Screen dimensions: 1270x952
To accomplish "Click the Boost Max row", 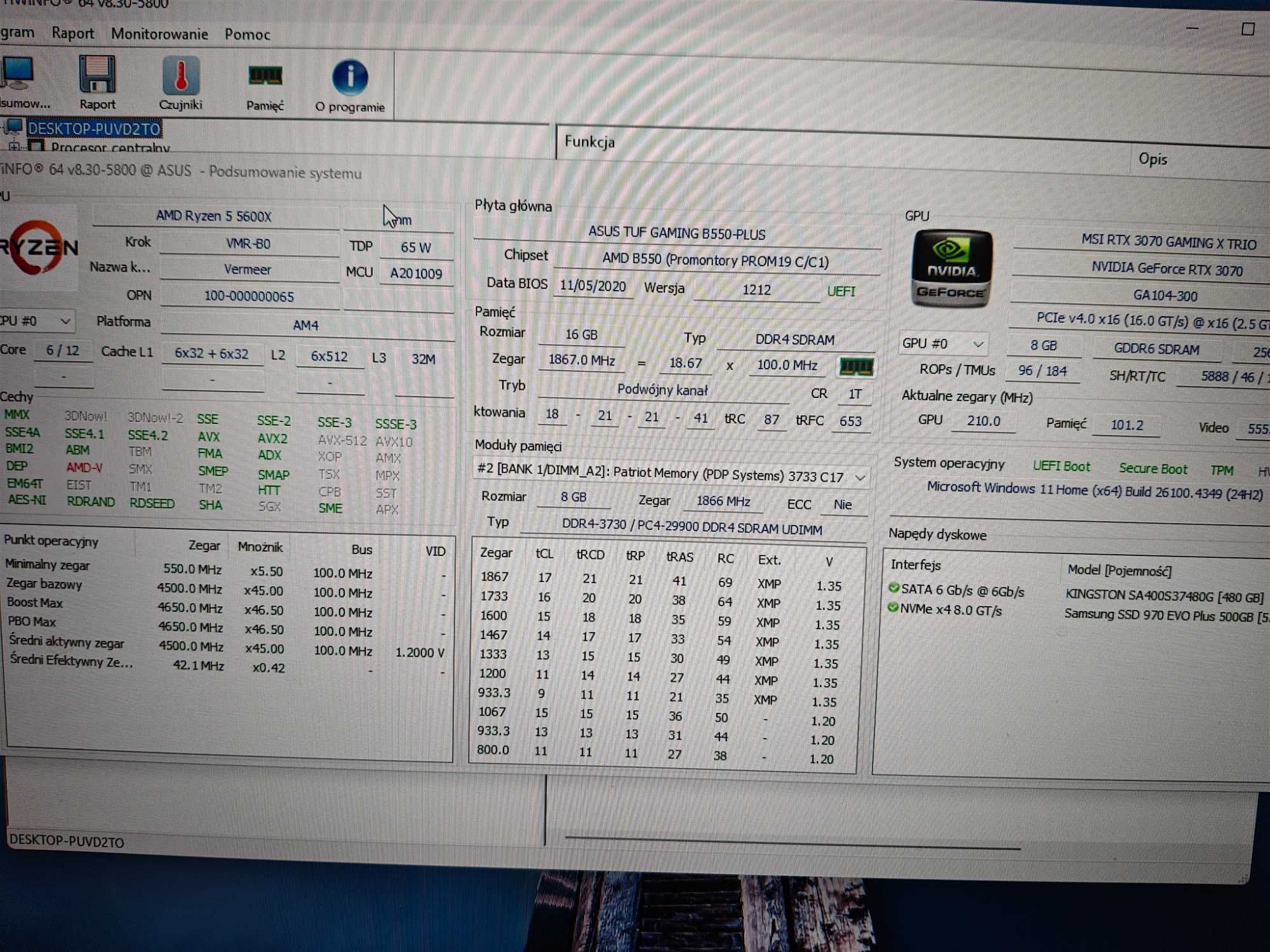I will click(227, 607).
